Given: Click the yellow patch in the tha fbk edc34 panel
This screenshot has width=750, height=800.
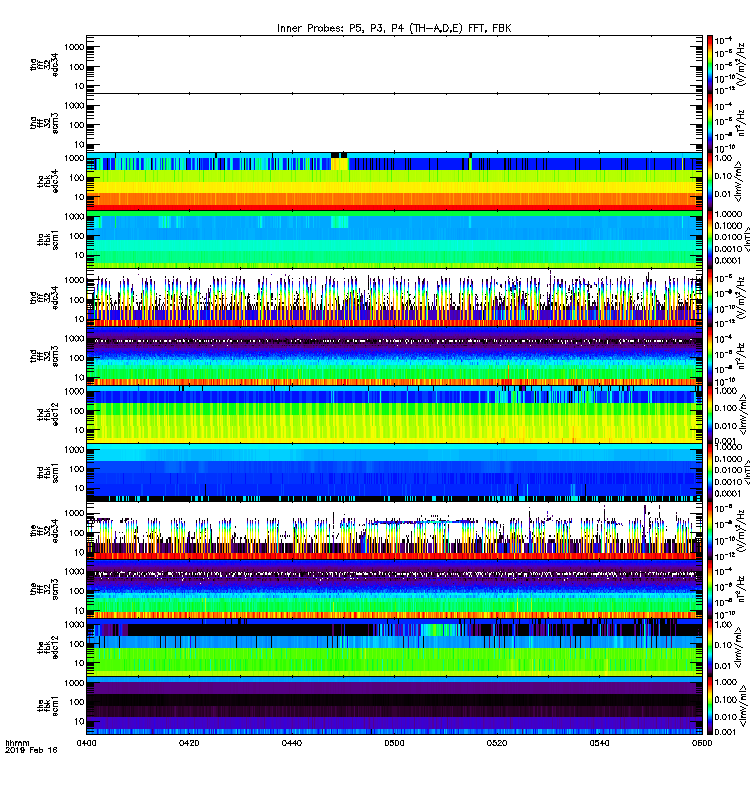Looking at the screenshot, I should point(340,164).
